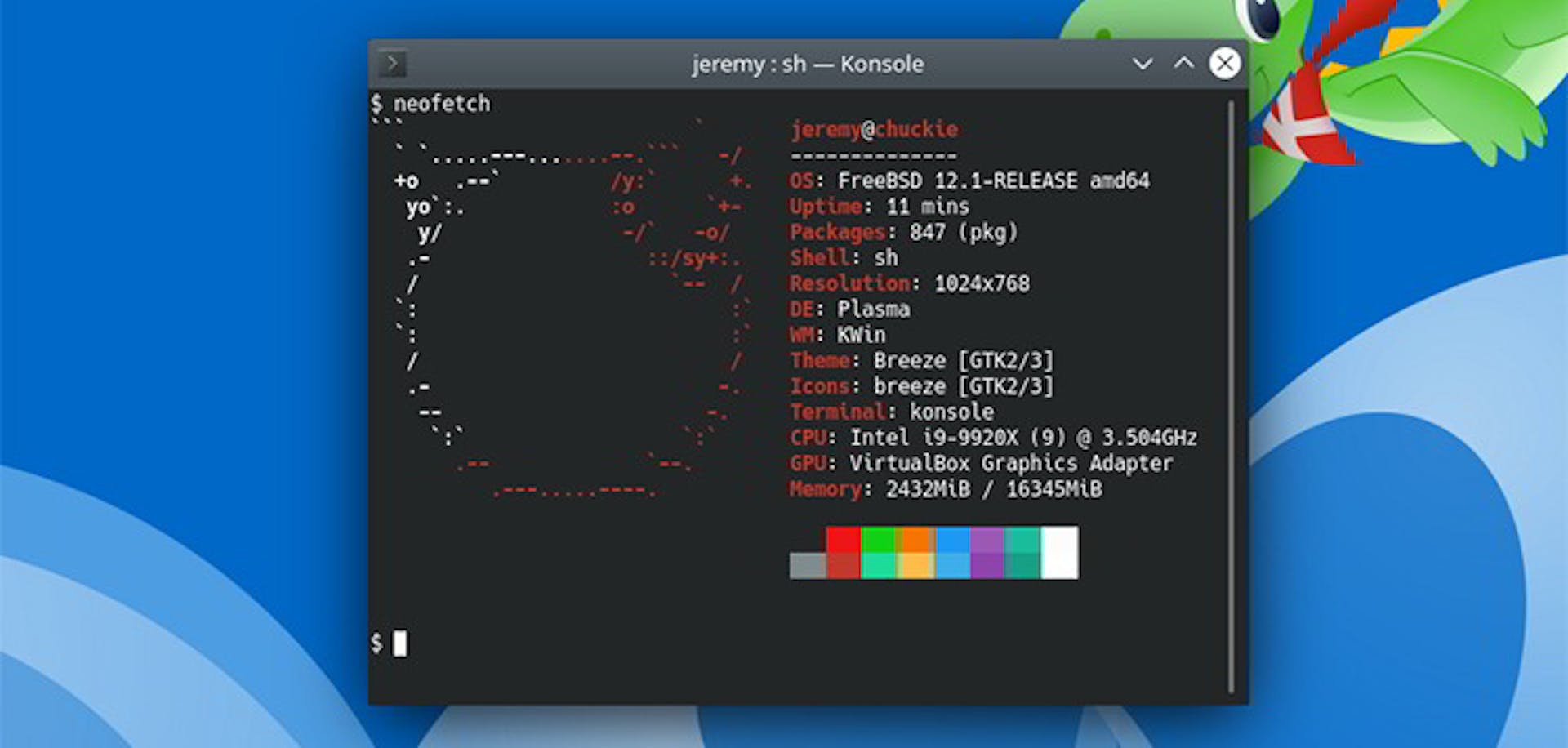The image size is (1568, 748).
Task: Click the 'Theme: Breeze [GTK2/3]' line
Action: click(921, 360)
